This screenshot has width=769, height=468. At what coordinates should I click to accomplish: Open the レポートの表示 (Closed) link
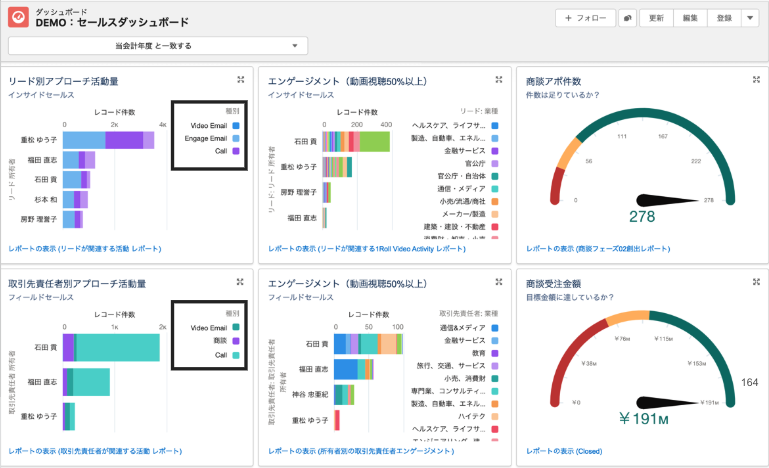tap(564, 451)
